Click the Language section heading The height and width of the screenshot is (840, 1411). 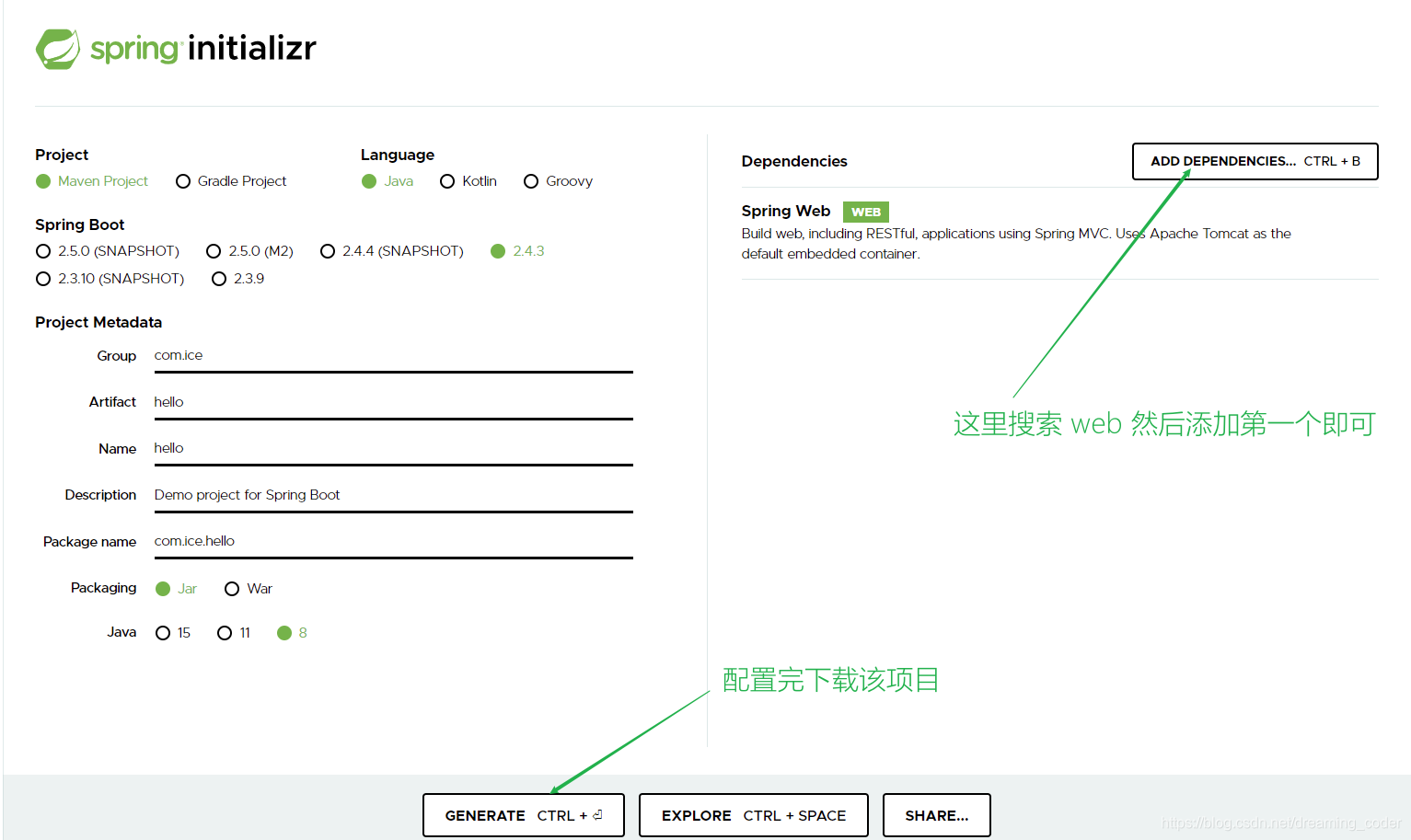tap(398, 155)
